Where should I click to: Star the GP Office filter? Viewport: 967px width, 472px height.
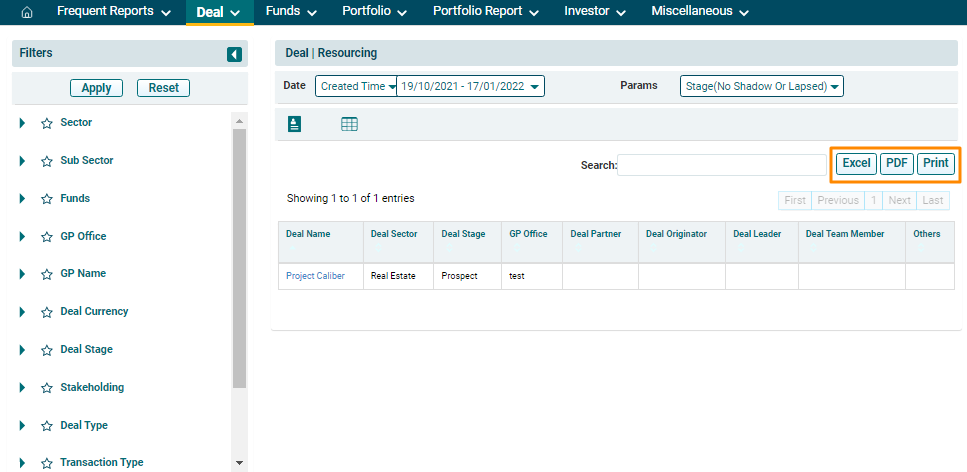pos(46,237)
